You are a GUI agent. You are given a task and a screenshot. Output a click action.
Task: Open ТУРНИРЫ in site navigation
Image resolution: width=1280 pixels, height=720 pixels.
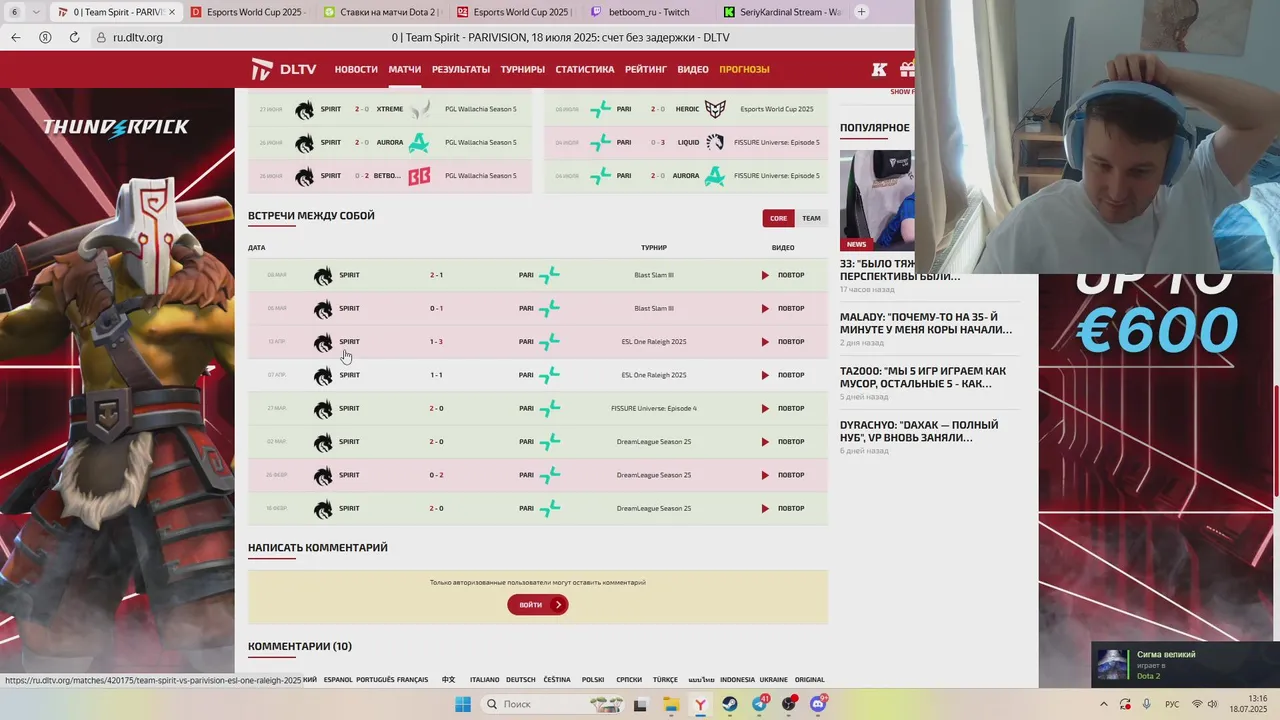[523, 70]
